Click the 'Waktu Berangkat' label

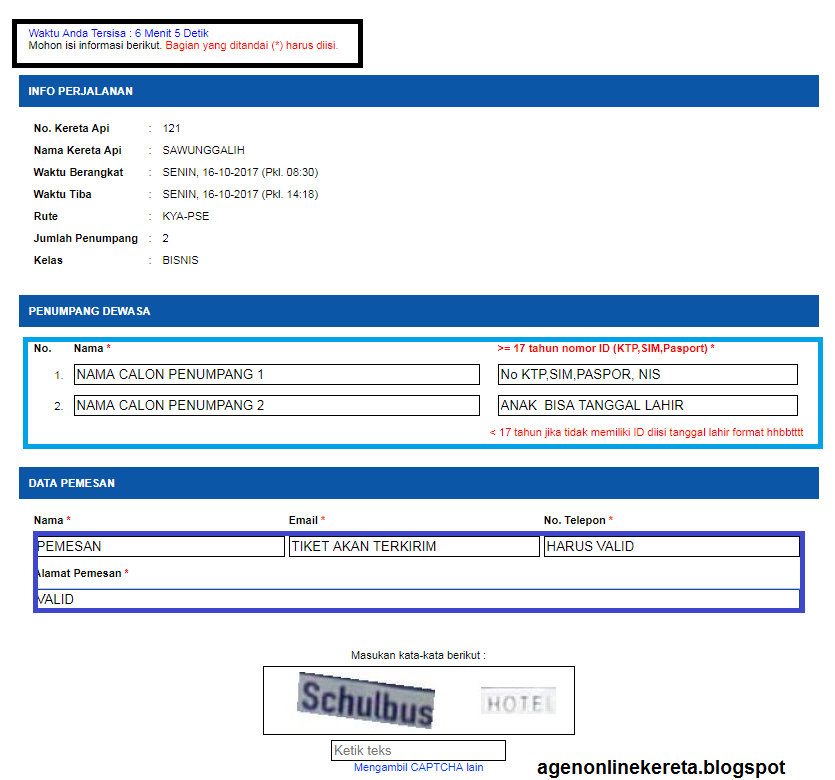coord(78,173)
